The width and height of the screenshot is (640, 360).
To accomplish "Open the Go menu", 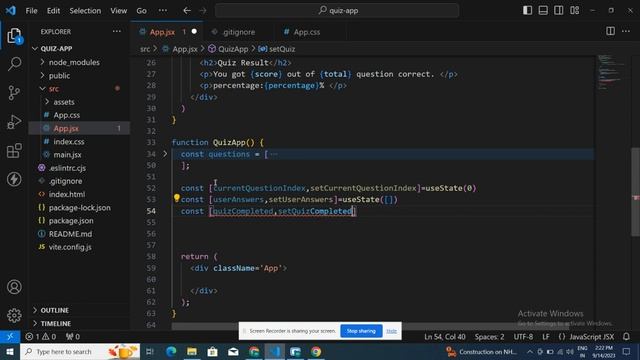I will pyautogui.click(x=141, y=11).
